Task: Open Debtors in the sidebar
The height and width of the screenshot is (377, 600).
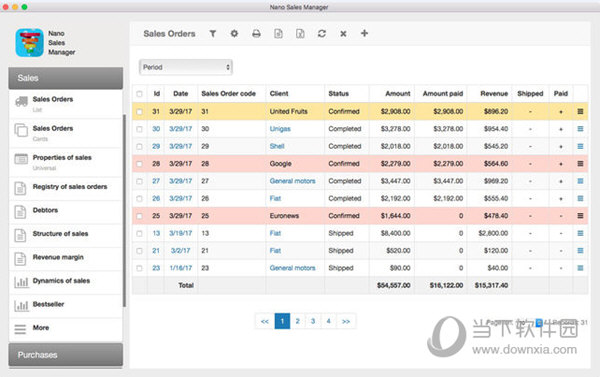Action: 66,212
